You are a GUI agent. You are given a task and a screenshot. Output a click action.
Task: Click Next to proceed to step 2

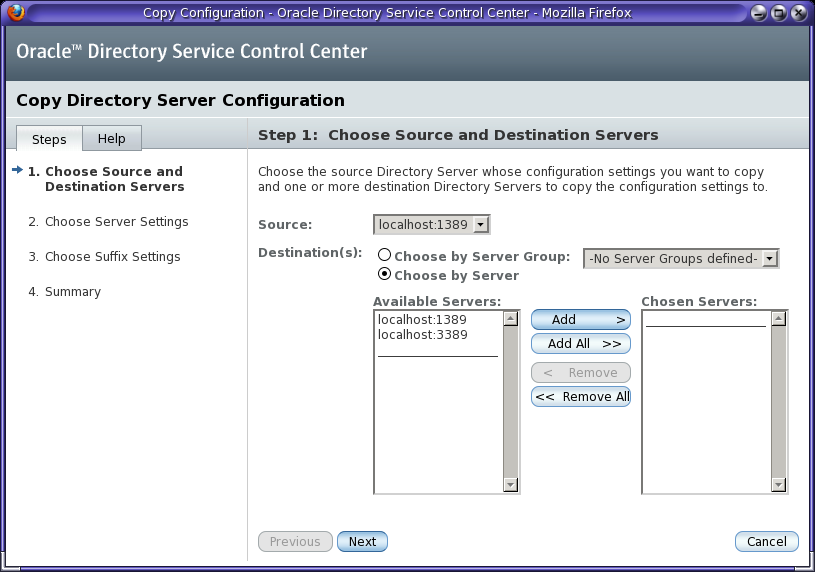(x=362, y=541)
